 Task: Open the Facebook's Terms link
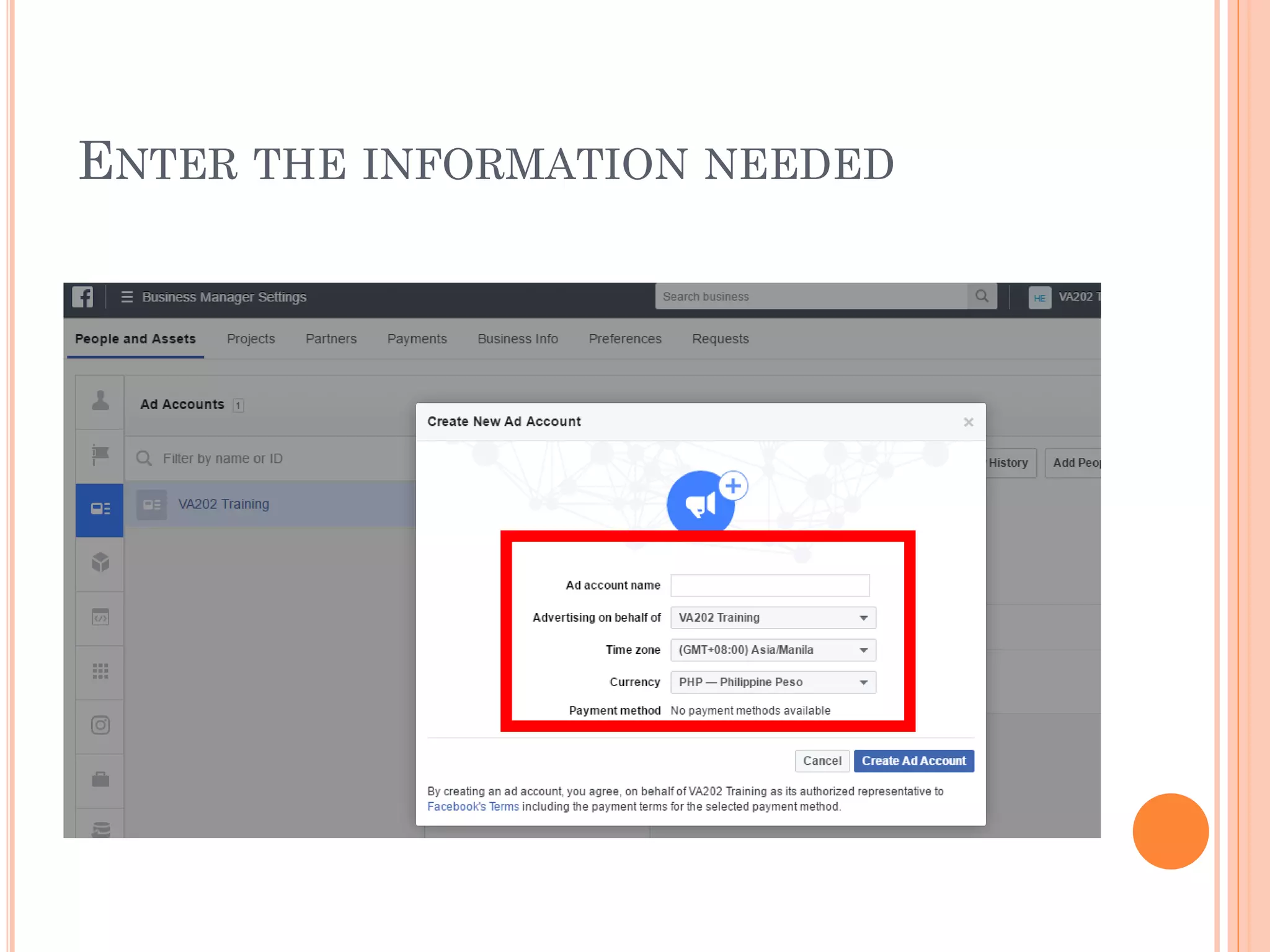pos(473,807)
